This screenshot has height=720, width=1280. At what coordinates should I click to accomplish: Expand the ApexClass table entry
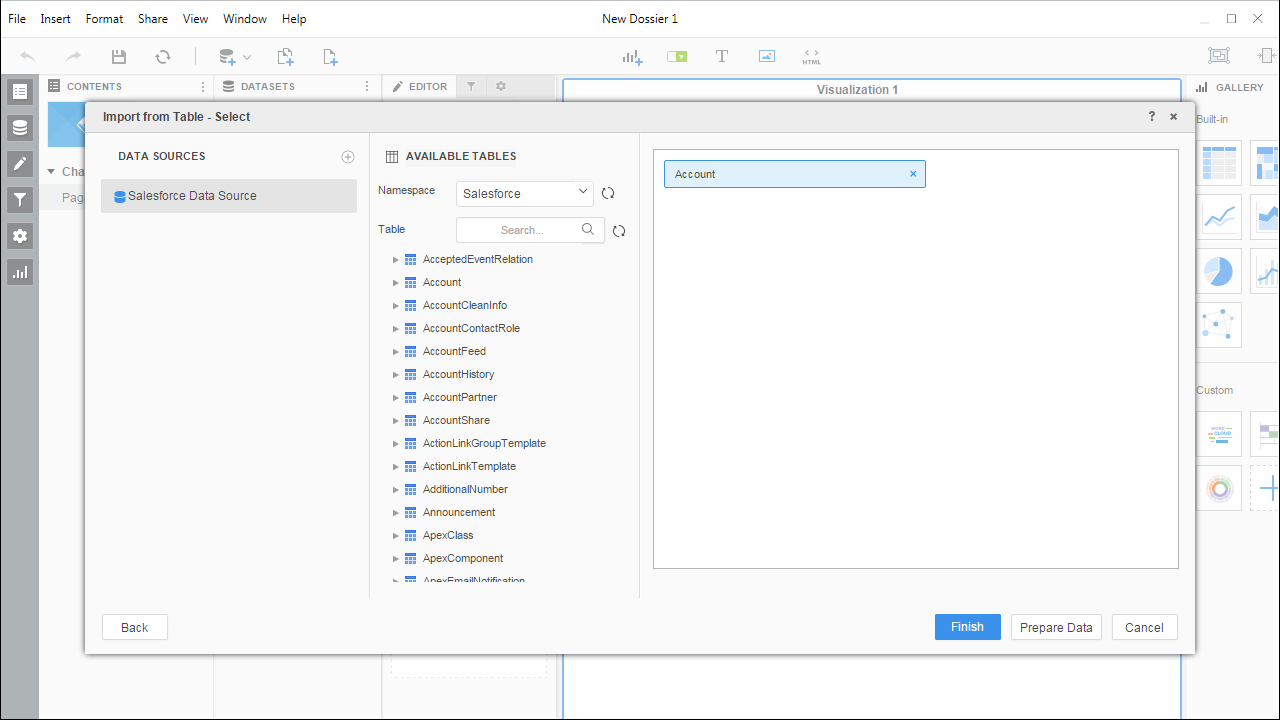point(395,535)
